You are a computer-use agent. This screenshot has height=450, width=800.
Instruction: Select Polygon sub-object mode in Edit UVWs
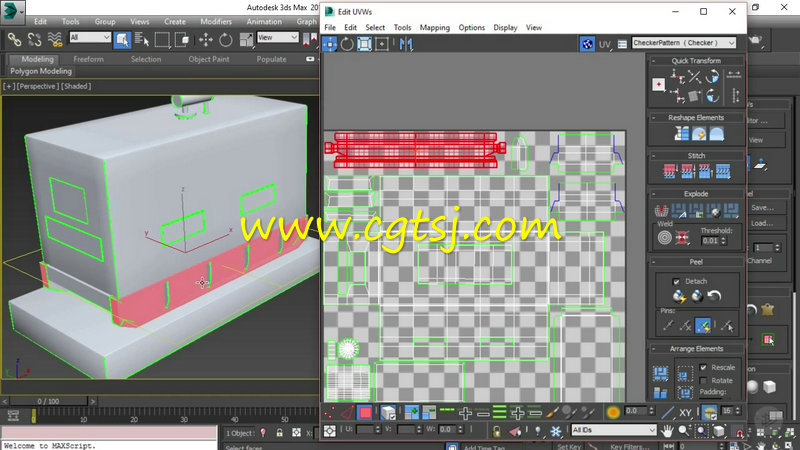365,412
